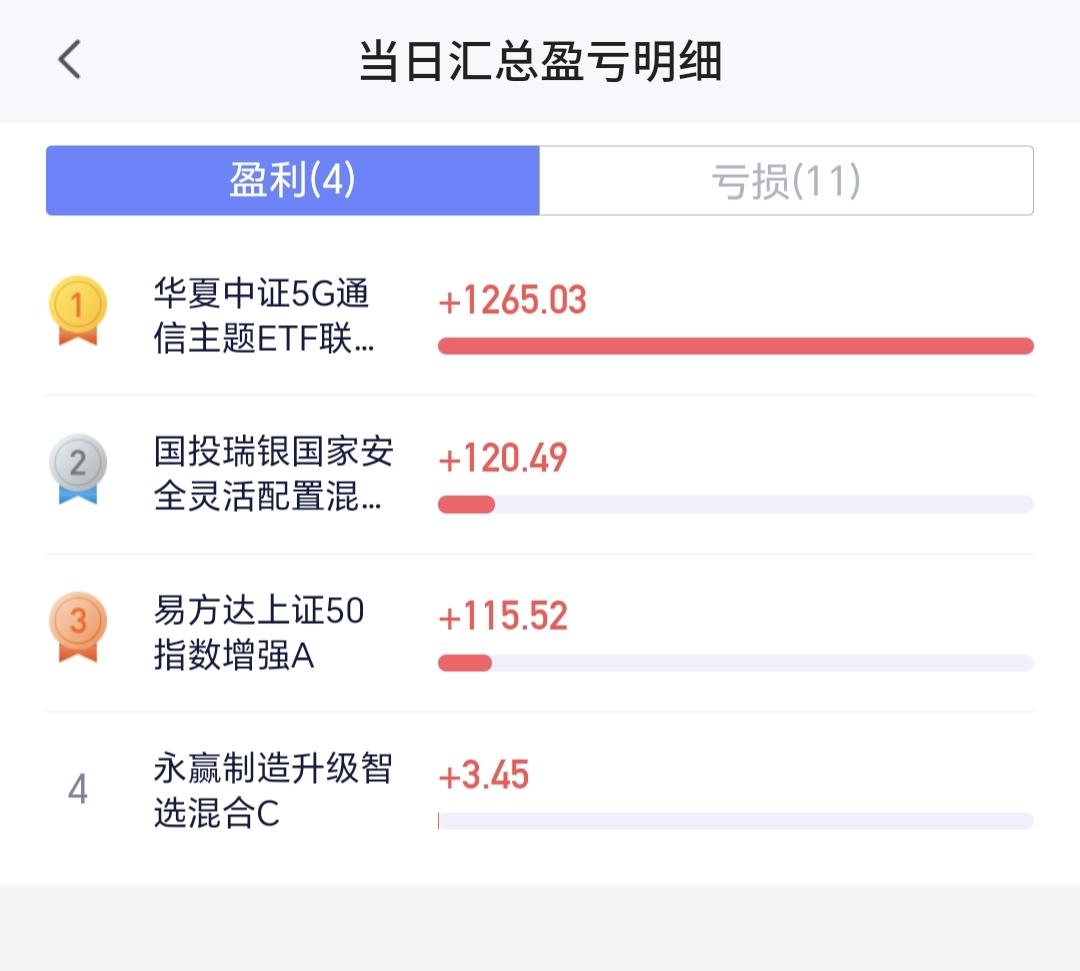This screenshot has height=971, width=1080.
Task: Click the bronze third-place medal icon
Action: [x=78, y=627]
